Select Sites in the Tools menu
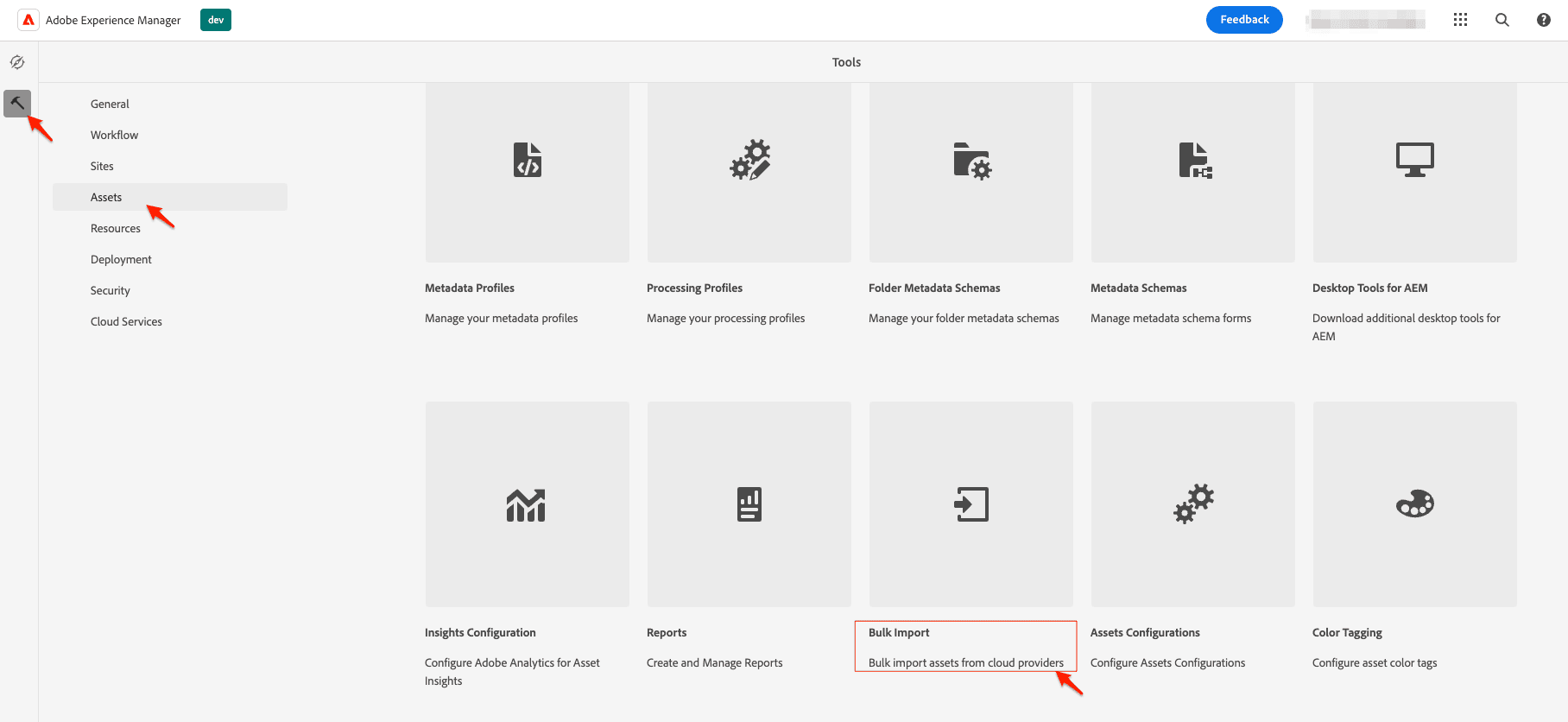 click(x=170, y=166)
